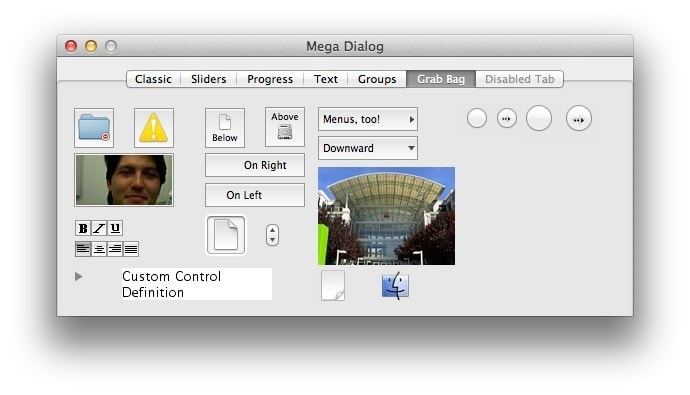
Task: Switch to the Progress tab
Action: 270,79
